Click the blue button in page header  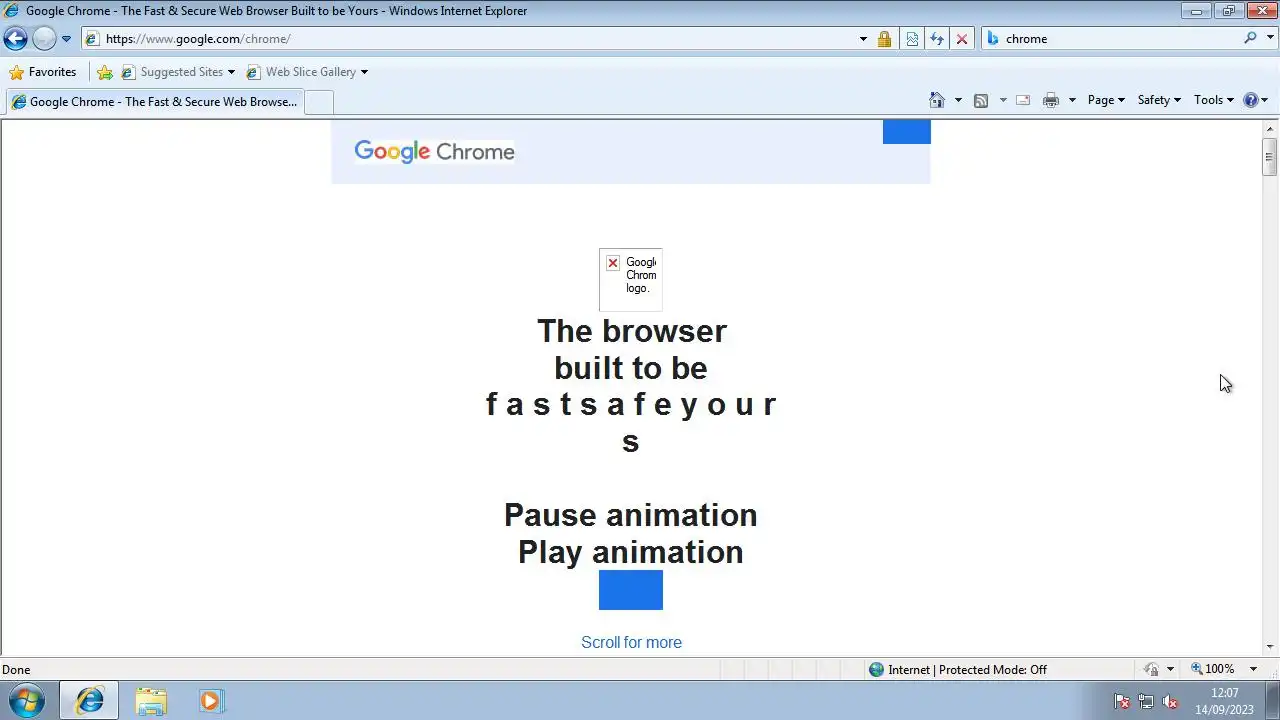click(907, 132)
